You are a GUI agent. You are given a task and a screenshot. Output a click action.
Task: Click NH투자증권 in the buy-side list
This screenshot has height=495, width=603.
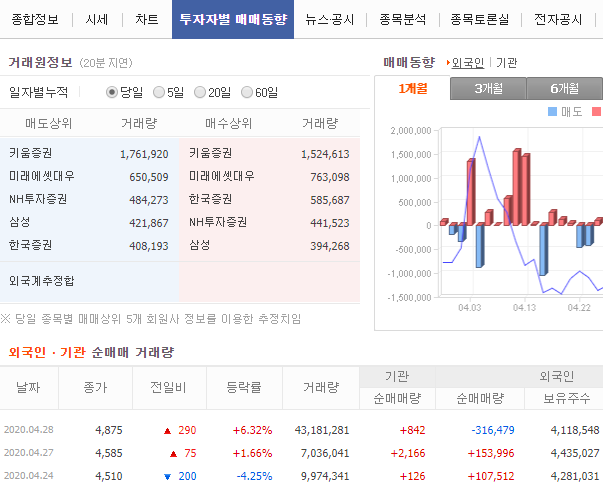click(218, 222)
